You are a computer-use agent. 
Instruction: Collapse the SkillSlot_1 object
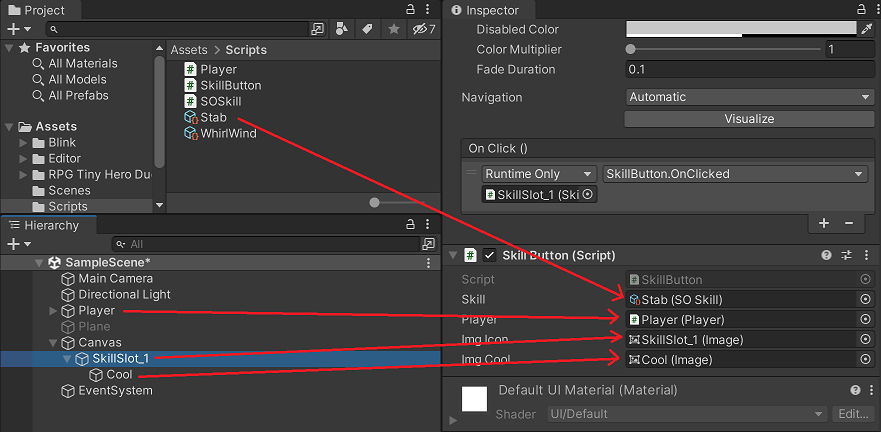67,358
